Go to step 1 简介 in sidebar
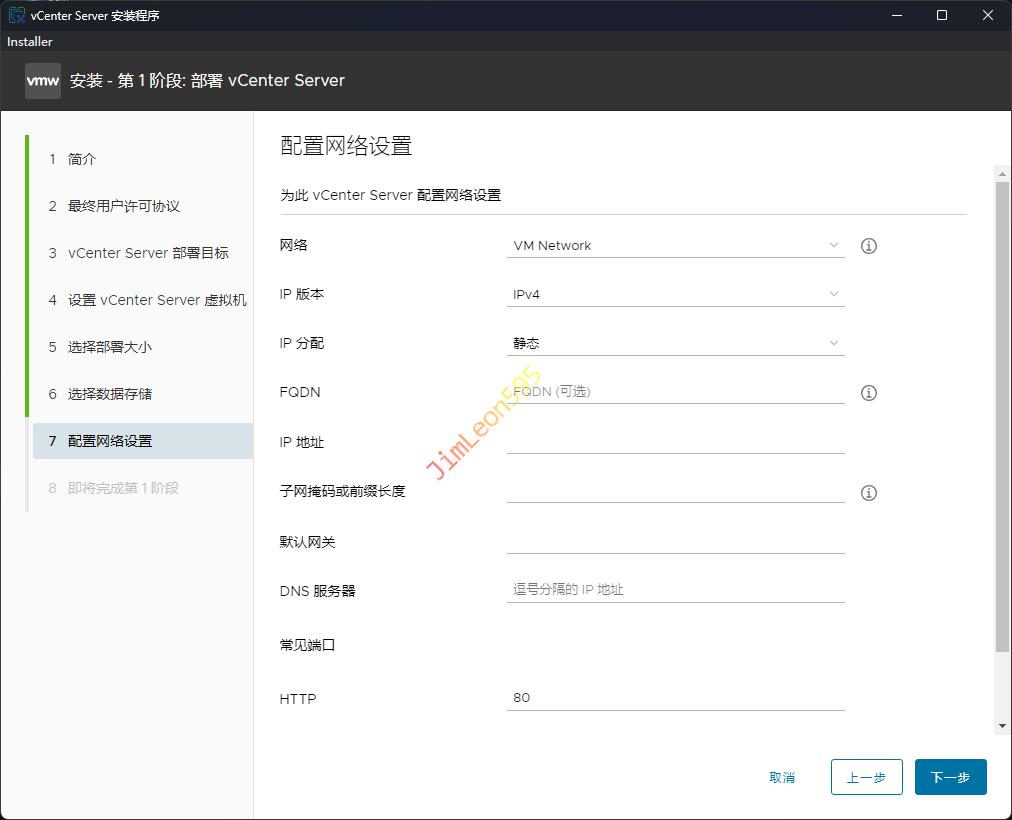The height and width of the screenshot is (820, 1012). click(x=82, y=160)
